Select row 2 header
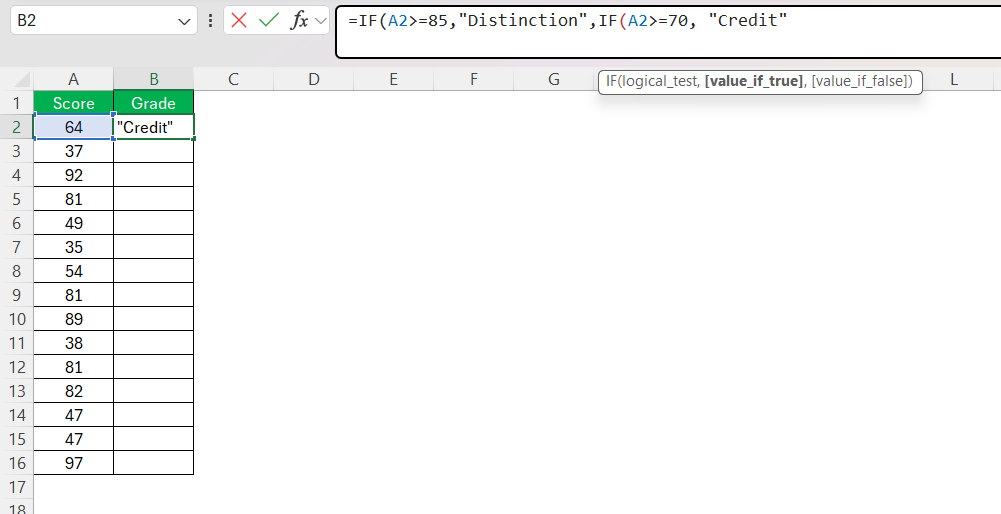This screenshot has height=514, width=1001. (x=17, y=127)
